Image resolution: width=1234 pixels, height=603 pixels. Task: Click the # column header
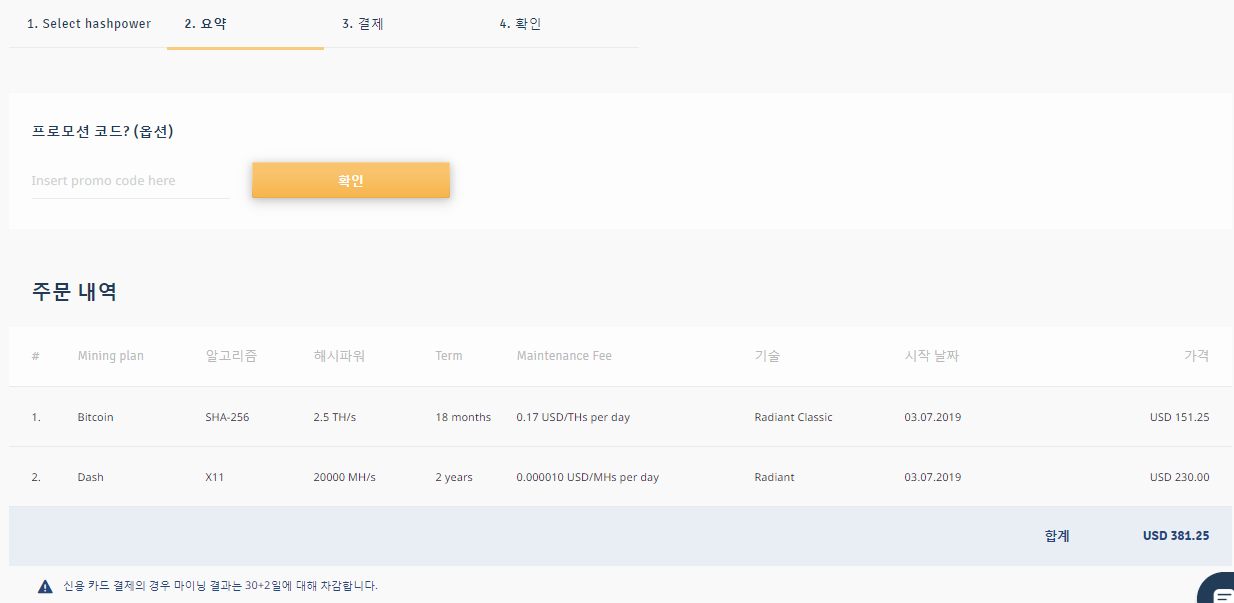(35, 356)
